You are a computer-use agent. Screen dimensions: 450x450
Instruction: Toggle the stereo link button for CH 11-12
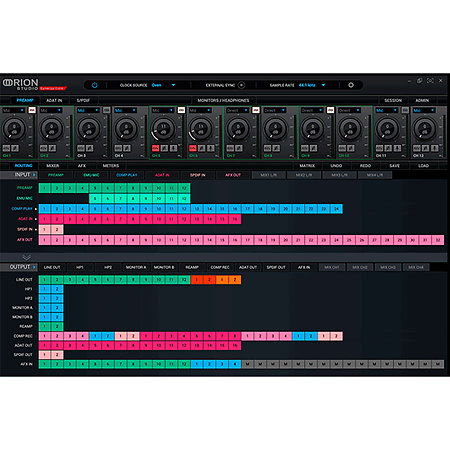click(405, 110)
